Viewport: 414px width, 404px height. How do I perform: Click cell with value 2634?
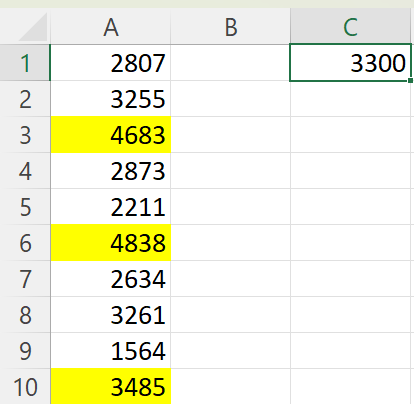(x=111, y=279)
